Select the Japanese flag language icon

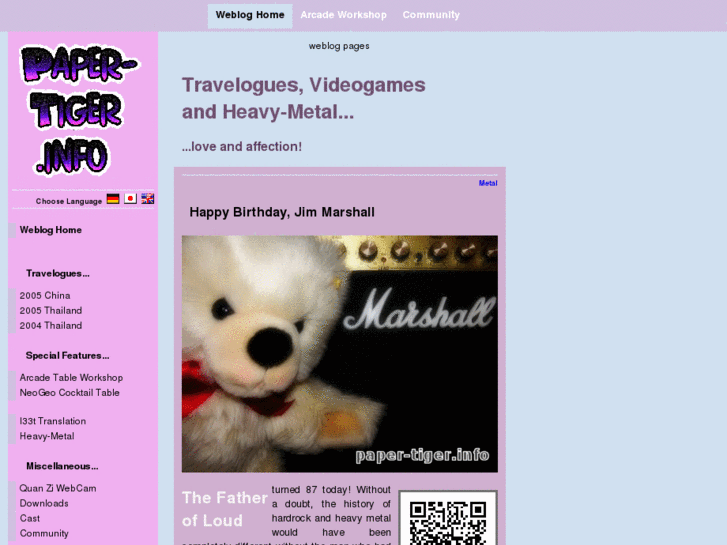(x=130, y=199)
